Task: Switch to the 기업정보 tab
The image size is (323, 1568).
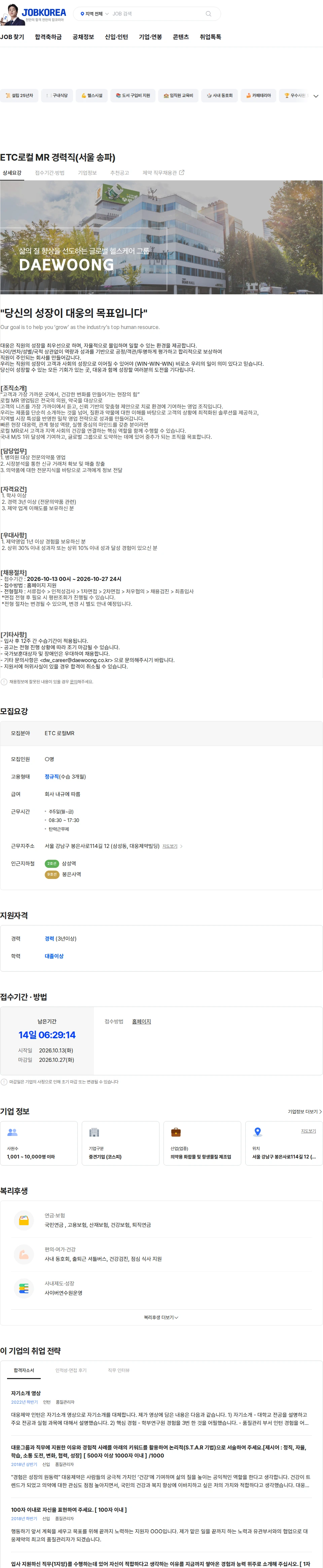Action: 87,173
